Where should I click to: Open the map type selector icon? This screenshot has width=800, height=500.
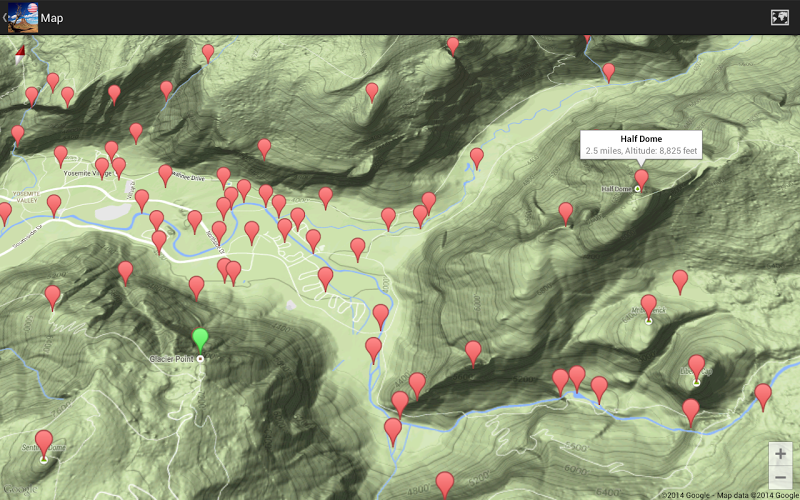(x=779, y=17)
